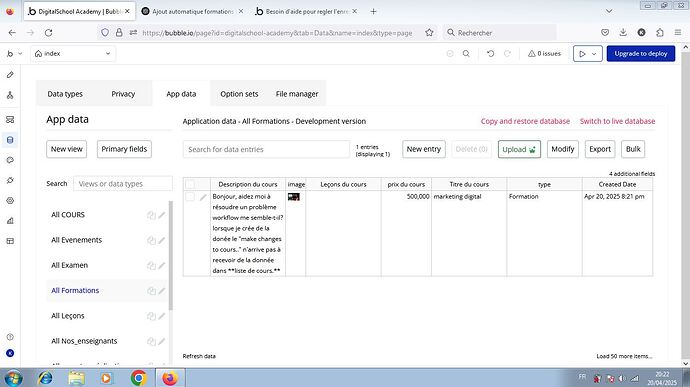
Task: Open the Settings gear icon in sidebar
Action: (x=10, y=201)
